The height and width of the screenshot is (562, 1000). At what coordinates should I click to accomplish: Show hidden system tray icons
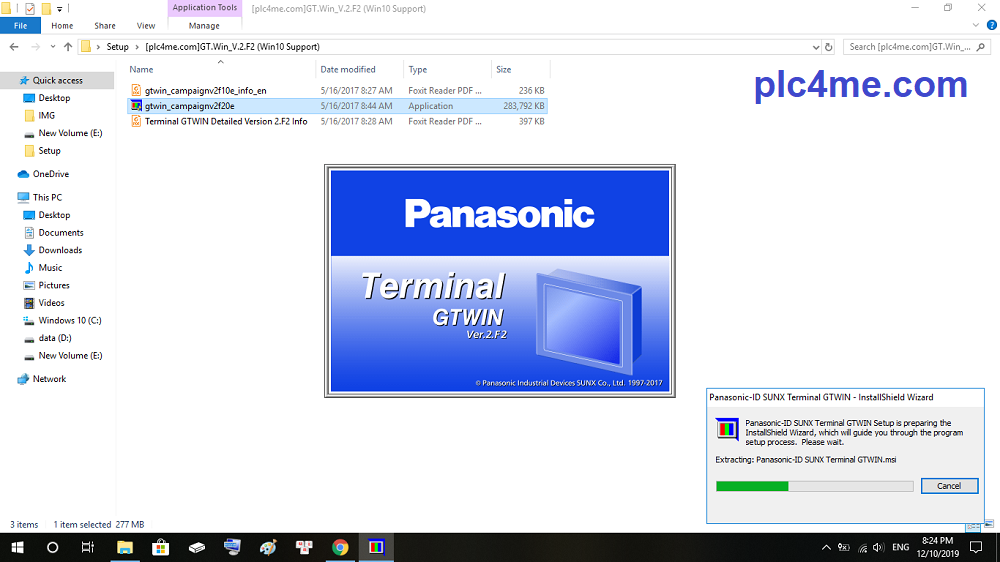tap(826, 547)
